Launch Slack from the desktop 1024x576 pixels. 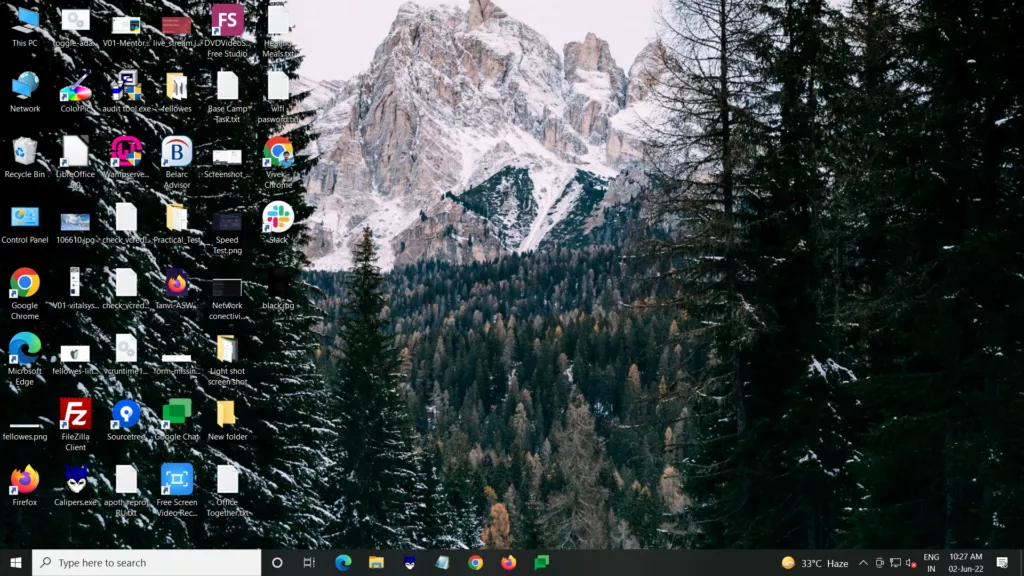tap(278, 217)
